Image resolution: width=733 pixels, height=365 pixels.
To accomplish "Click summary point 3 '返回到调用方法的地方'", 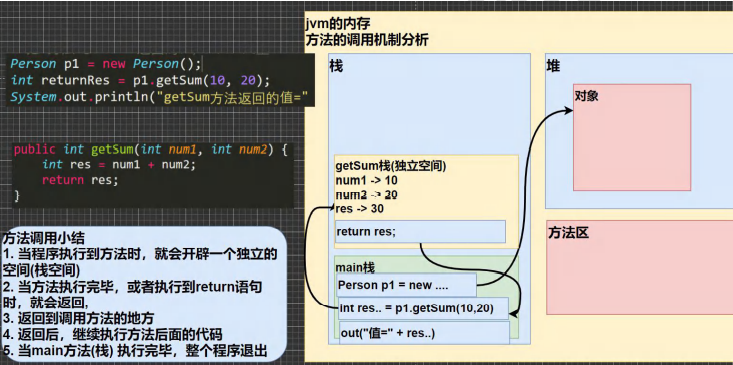I will 79,319.
